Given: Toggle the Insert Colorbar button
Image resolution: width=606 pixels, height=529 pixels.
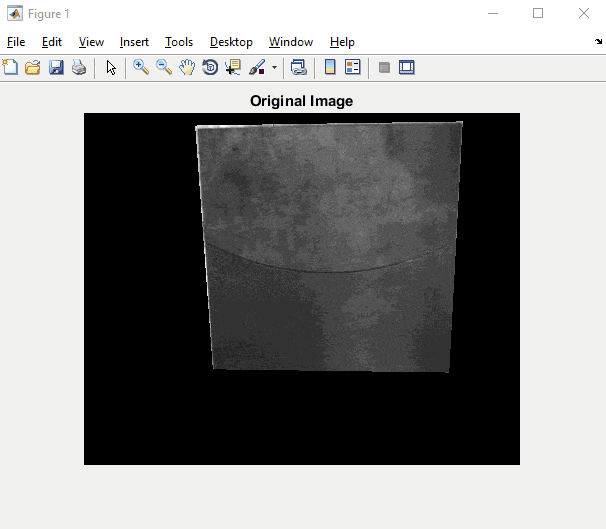Looking at the screenshot, I should point(330,68).
